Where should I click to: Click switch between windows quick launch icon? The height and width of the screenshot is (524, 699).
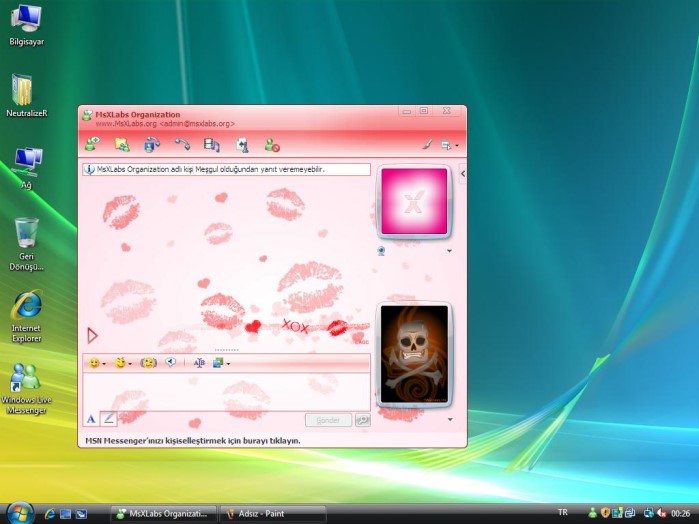[81, 514]
